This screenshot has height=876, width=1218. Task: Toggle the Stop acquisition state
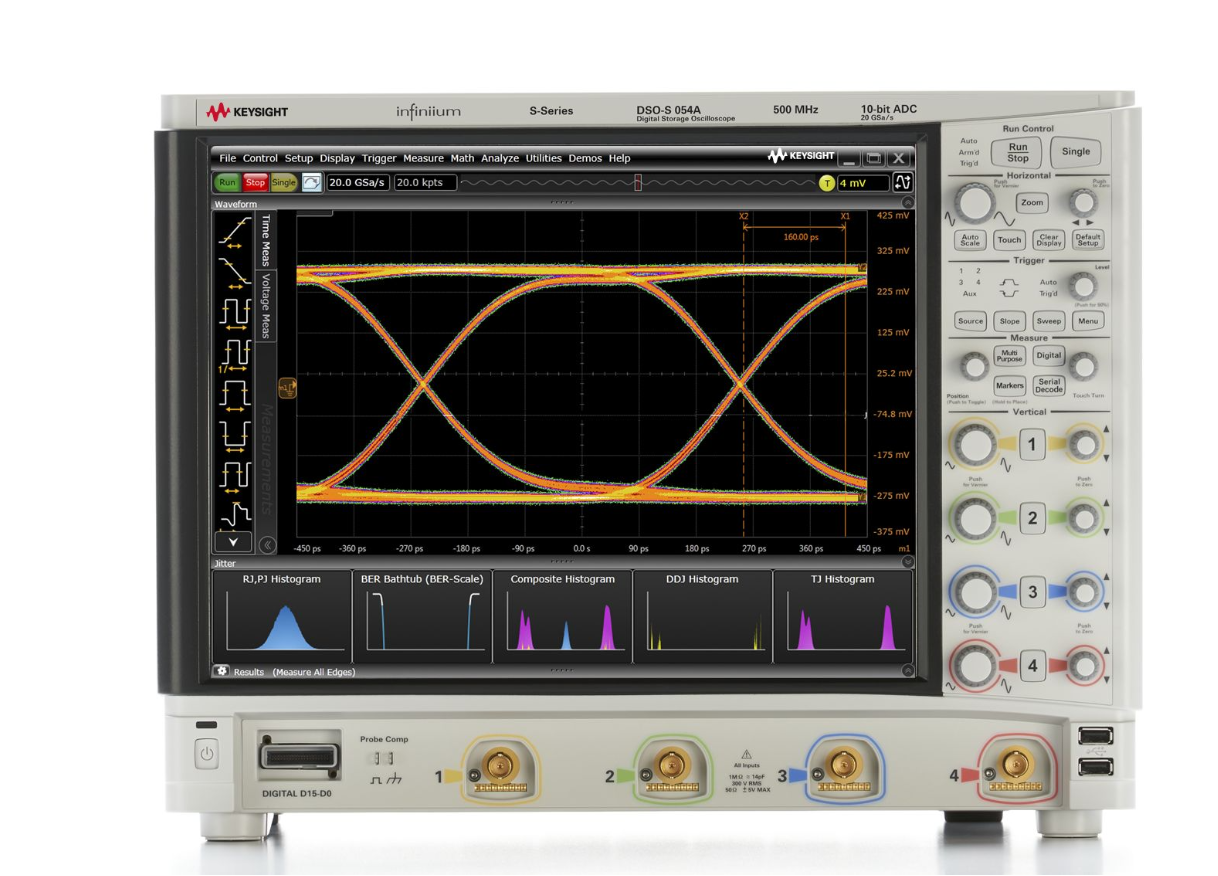point(255,183)
